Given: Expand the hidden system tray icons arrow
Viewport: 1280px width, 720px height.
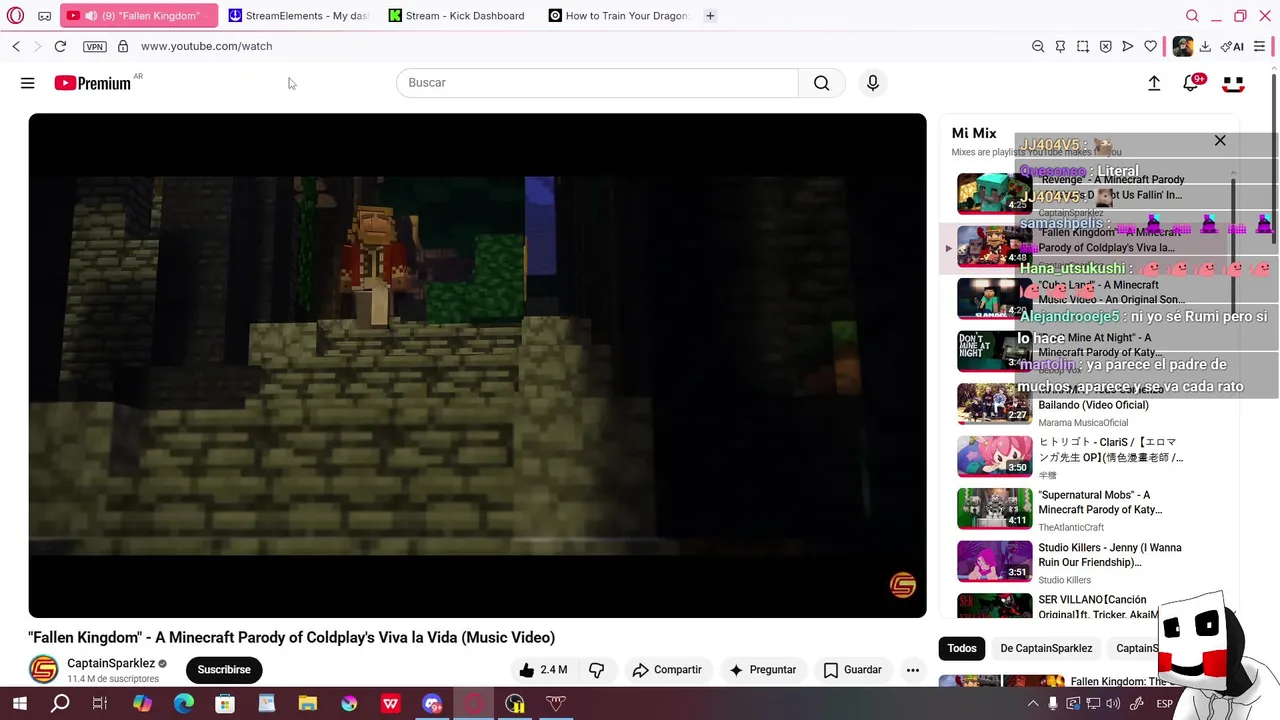Looking at the screenshot, I should tap(1034, 704).
